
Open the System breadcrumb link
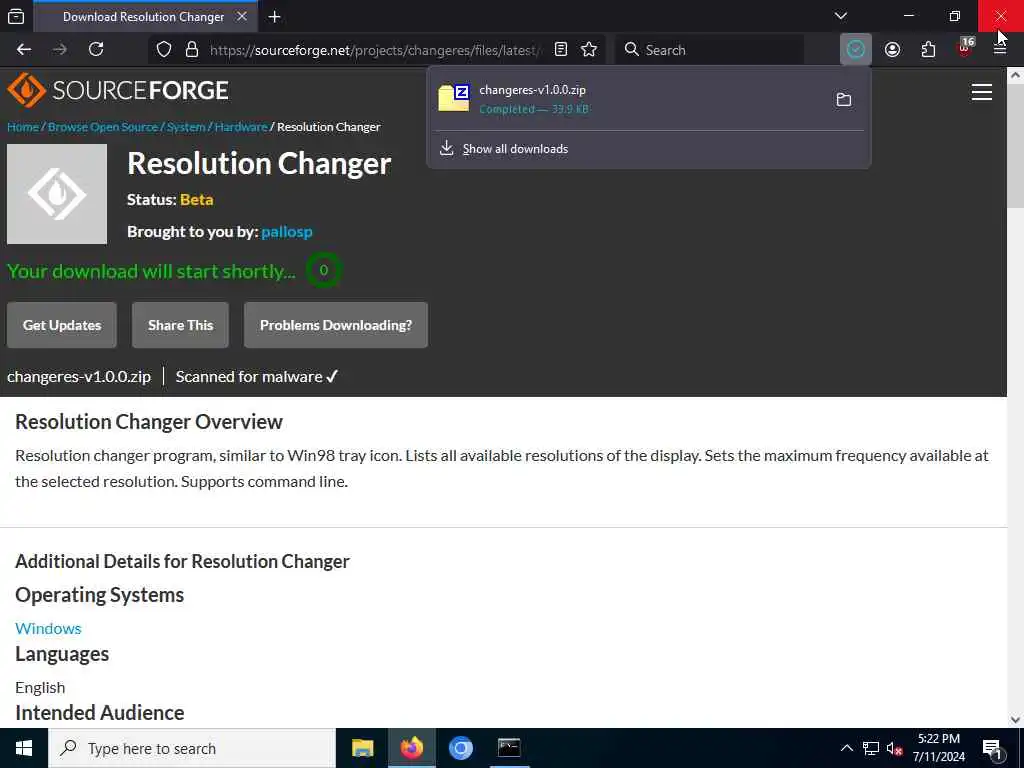pyautogui.click(x=185, y=127)
